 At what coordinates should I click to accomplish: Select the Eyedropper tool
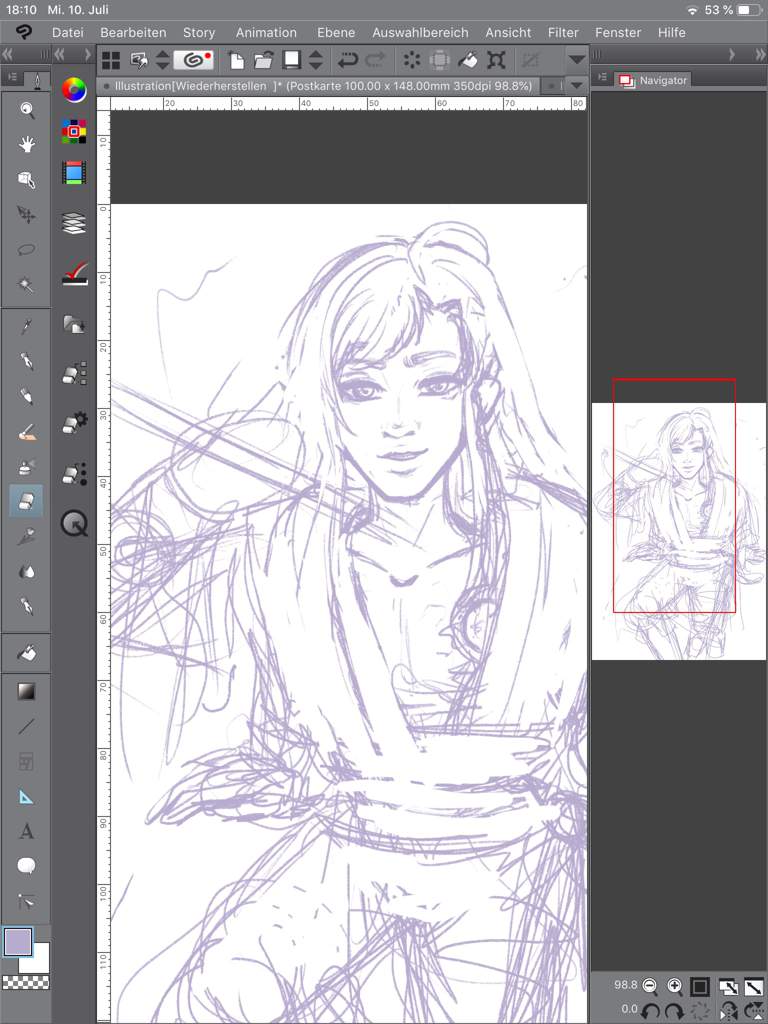click(26, 326)
